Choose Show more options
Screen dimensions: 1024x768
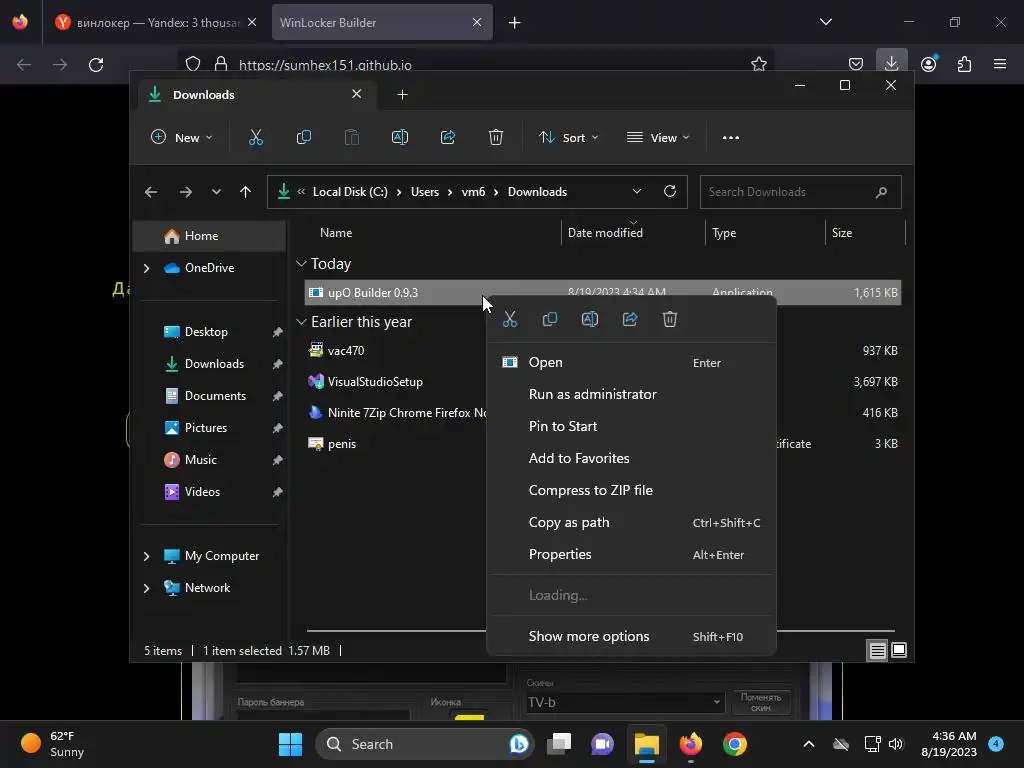pyautogui.click(x=632, y=637)
